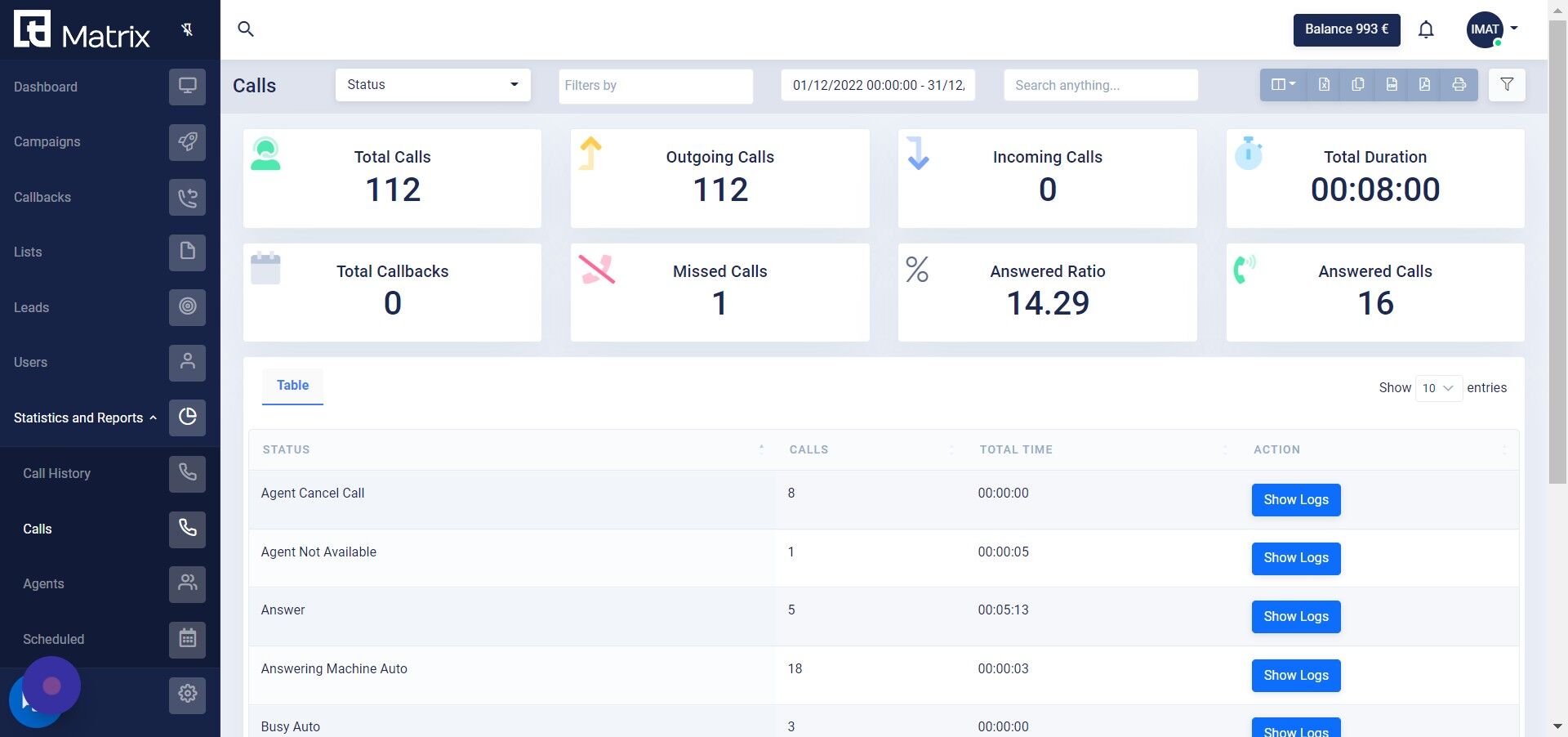
Task: Show Logs for Agent Cancel Call
Action: [x=1296, y=500]
